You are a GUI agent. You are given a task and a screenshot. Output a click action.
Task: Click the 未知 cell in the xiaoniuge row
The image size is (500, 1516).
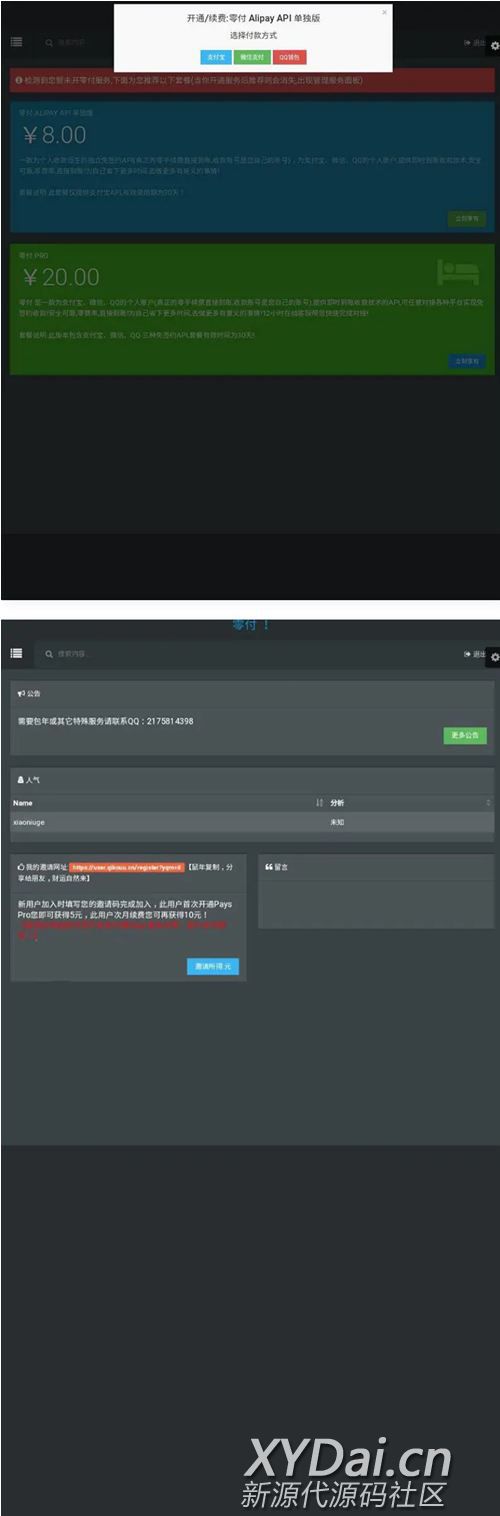[x=338, y=822]
